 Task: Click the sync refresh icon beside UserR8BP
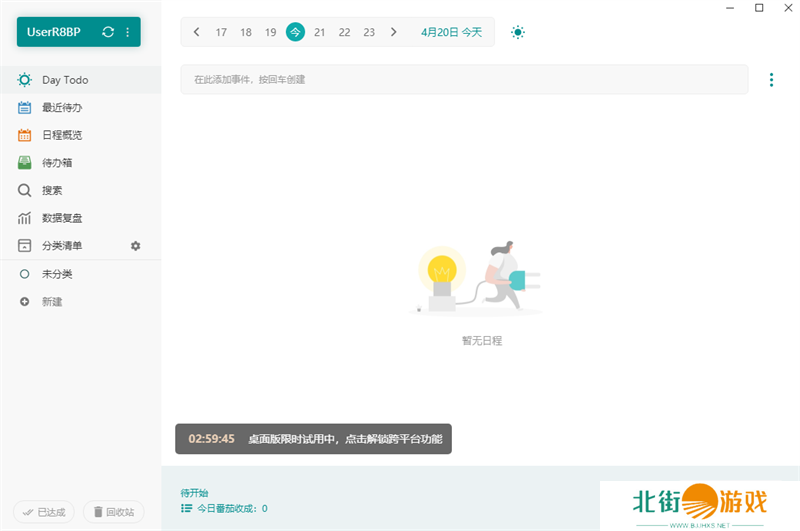pyautogui.click(x=108, y=32)
